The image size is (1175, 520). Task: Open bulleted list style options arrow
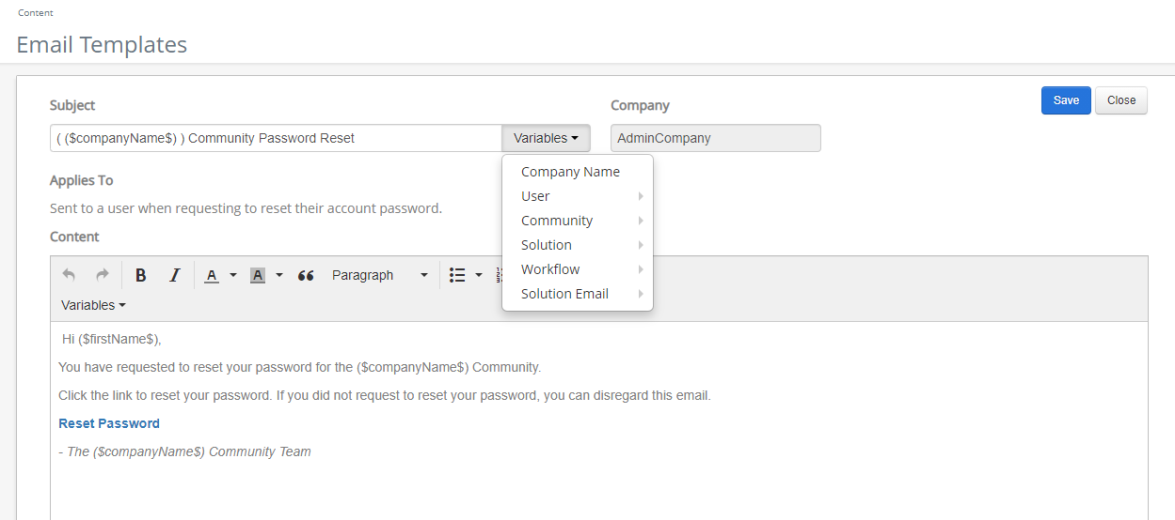(479, 275)
